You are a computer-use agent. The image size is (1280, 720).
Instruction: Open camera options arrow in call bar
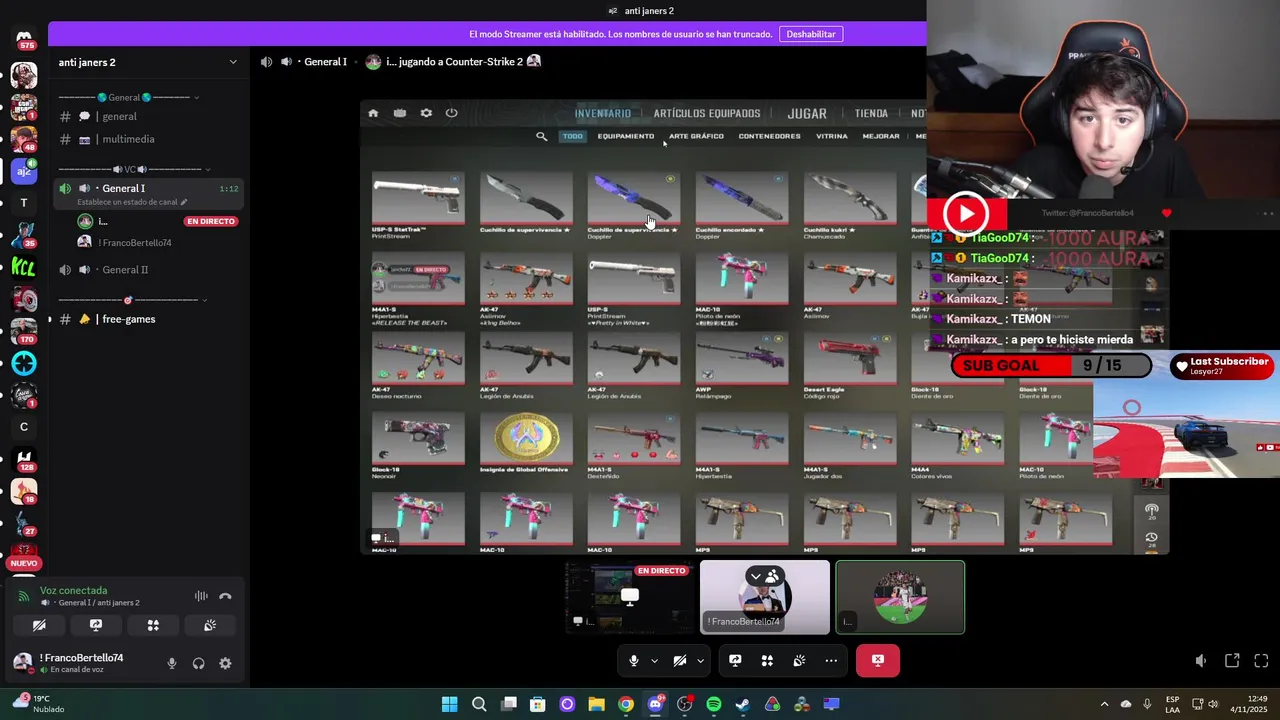click(x=700, y=660)
